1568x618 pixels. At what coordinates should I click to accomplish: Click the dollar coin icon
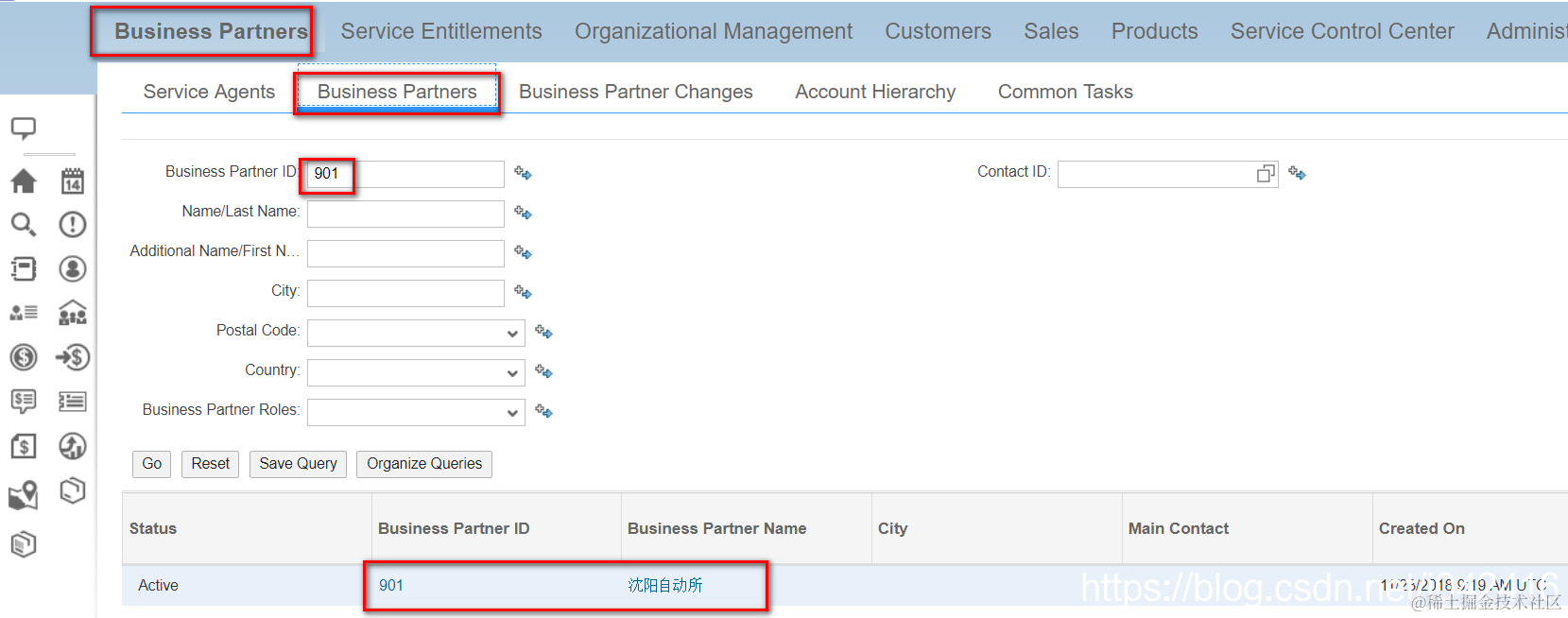tap(24, 357)
